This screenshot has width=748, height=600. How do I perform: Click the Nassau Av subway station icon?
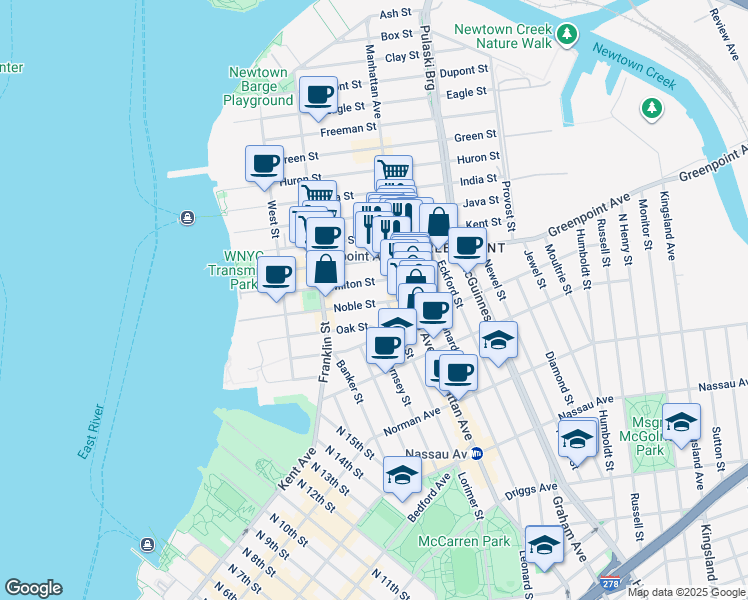(x=477, y=453)
